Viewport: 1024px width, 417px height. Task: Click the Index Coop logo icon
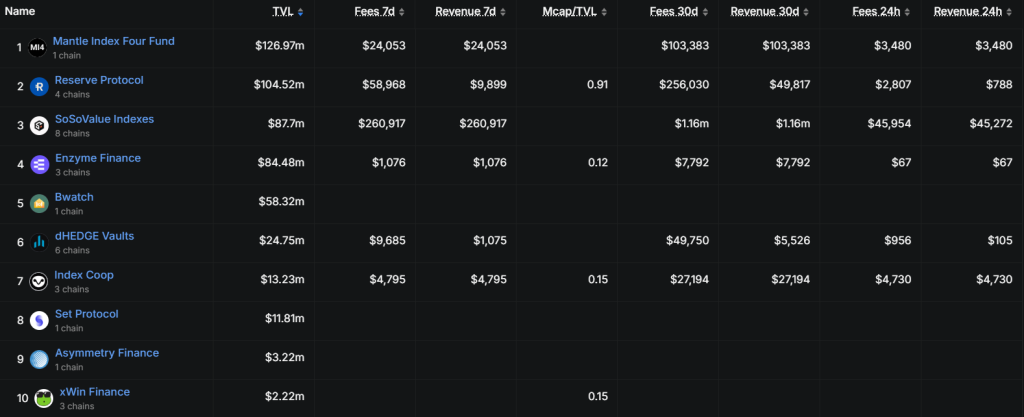(38, 281)
